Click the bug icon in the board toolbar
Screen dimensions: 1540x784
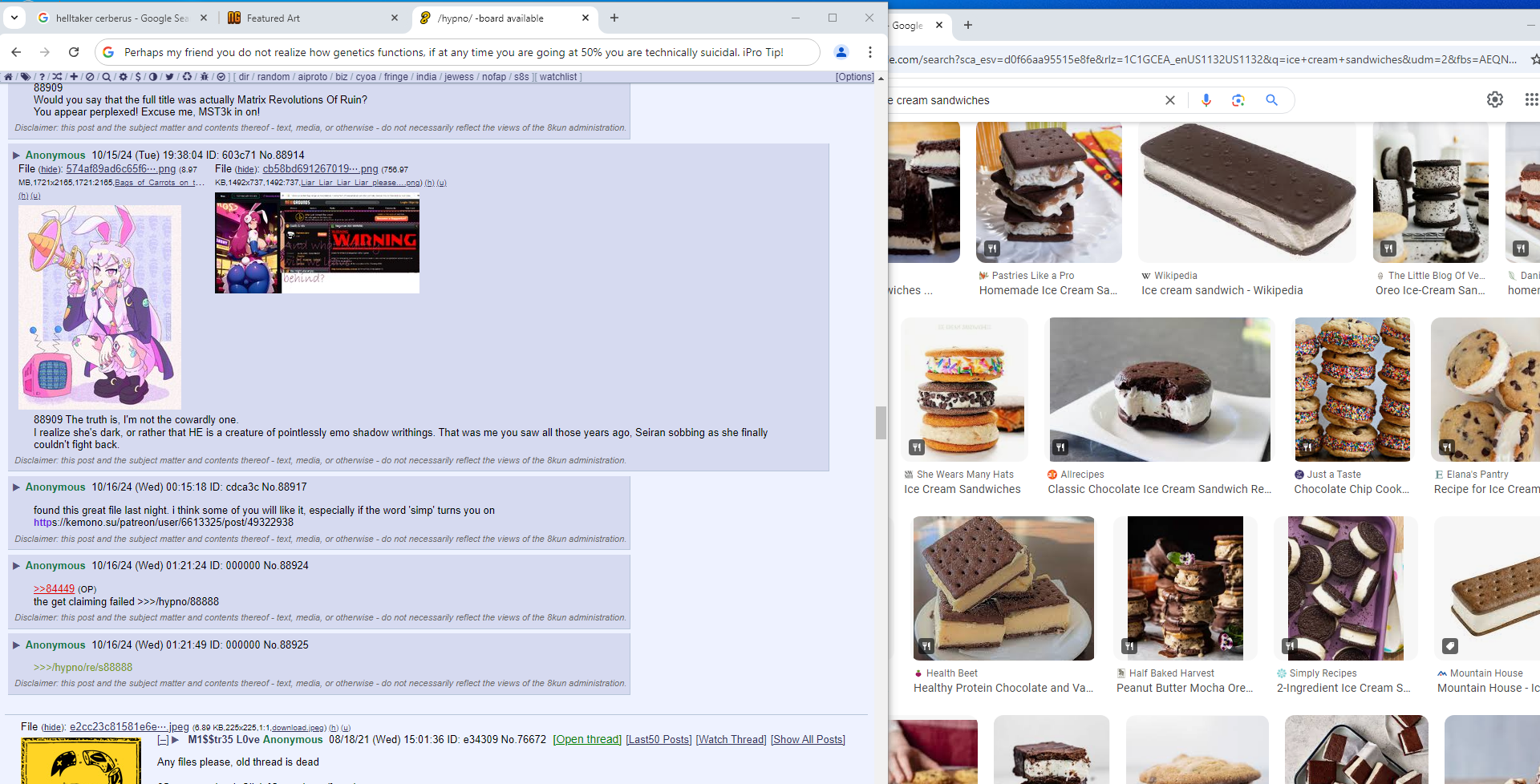coord(204,77)
